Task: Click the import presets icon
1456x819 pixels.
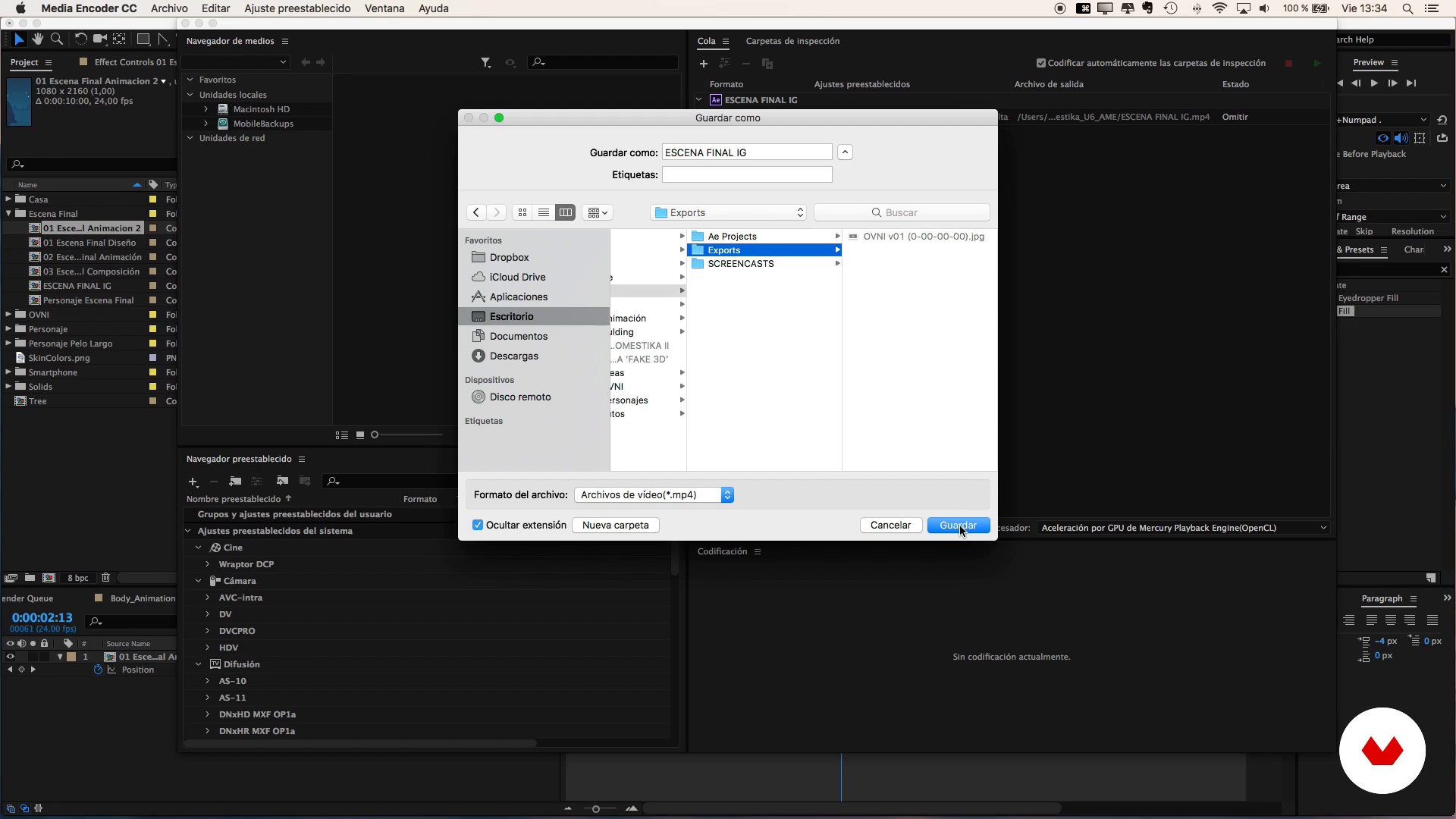Action: pos(282,481)
